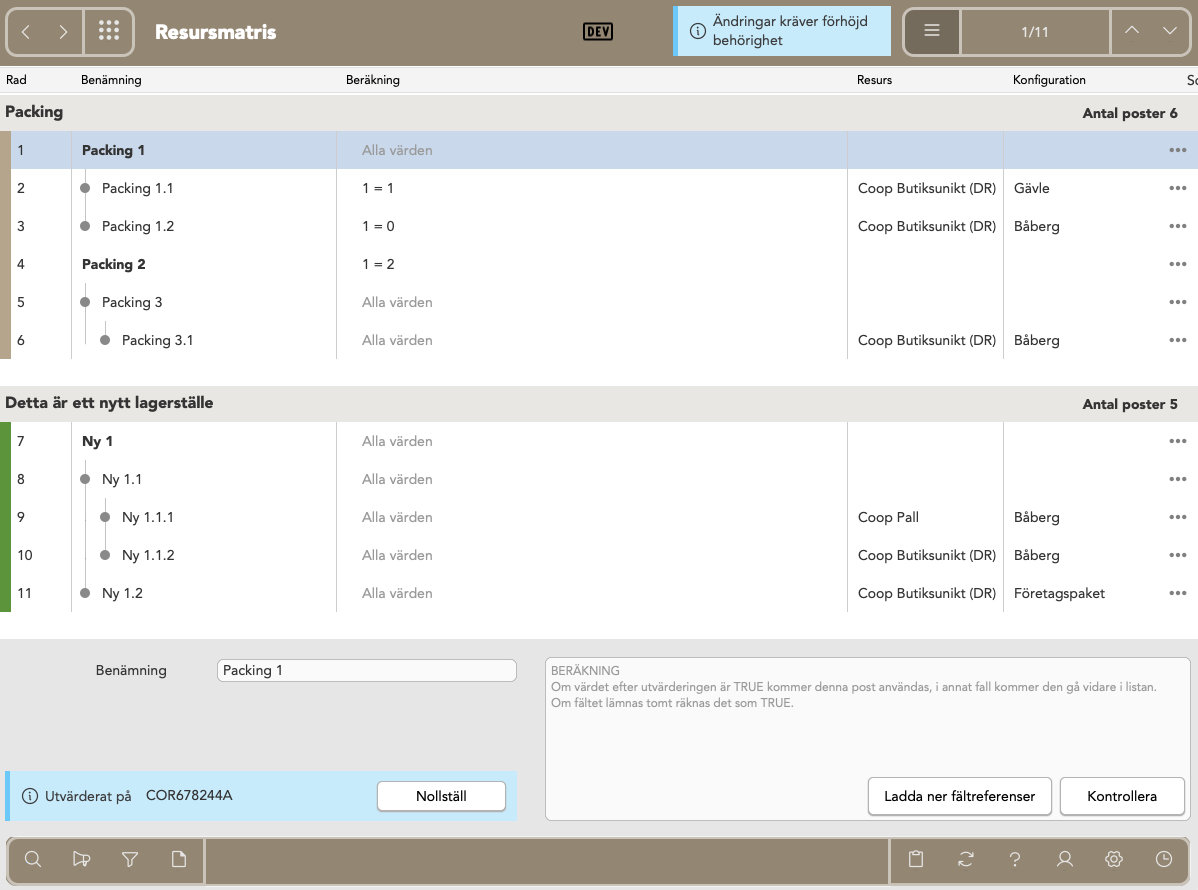Go forward with the right arrow

pos(63,31)
